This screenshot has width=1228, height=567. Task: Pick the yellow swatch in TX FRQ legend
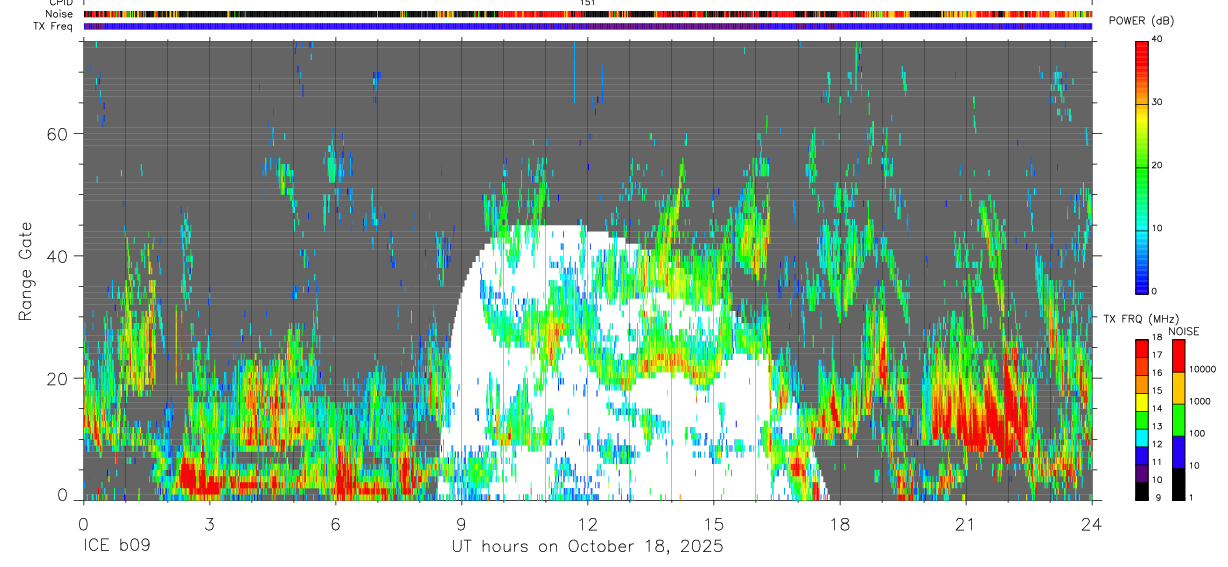pos(1142,402)
